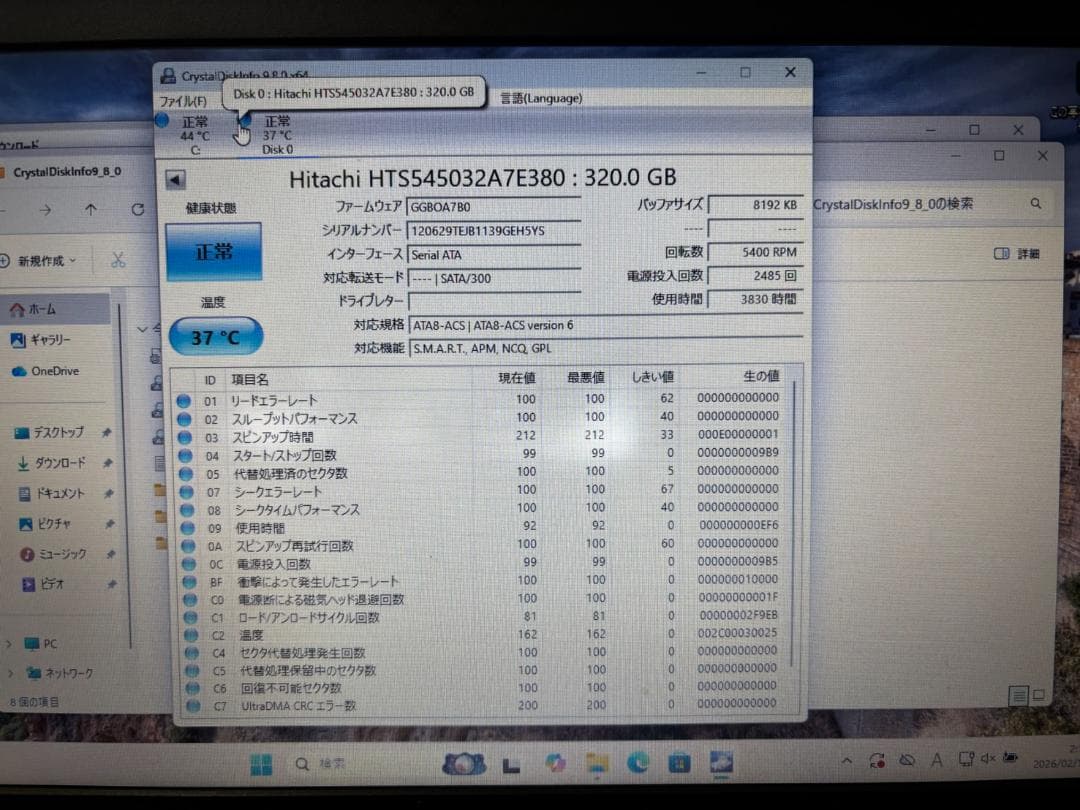Click status circle for 05 代替処理済のセクタ数

point(186,473)
